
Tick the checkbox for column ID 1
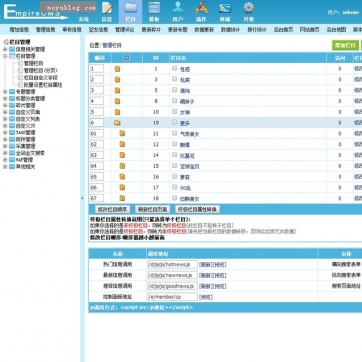(x=174, y=68)
